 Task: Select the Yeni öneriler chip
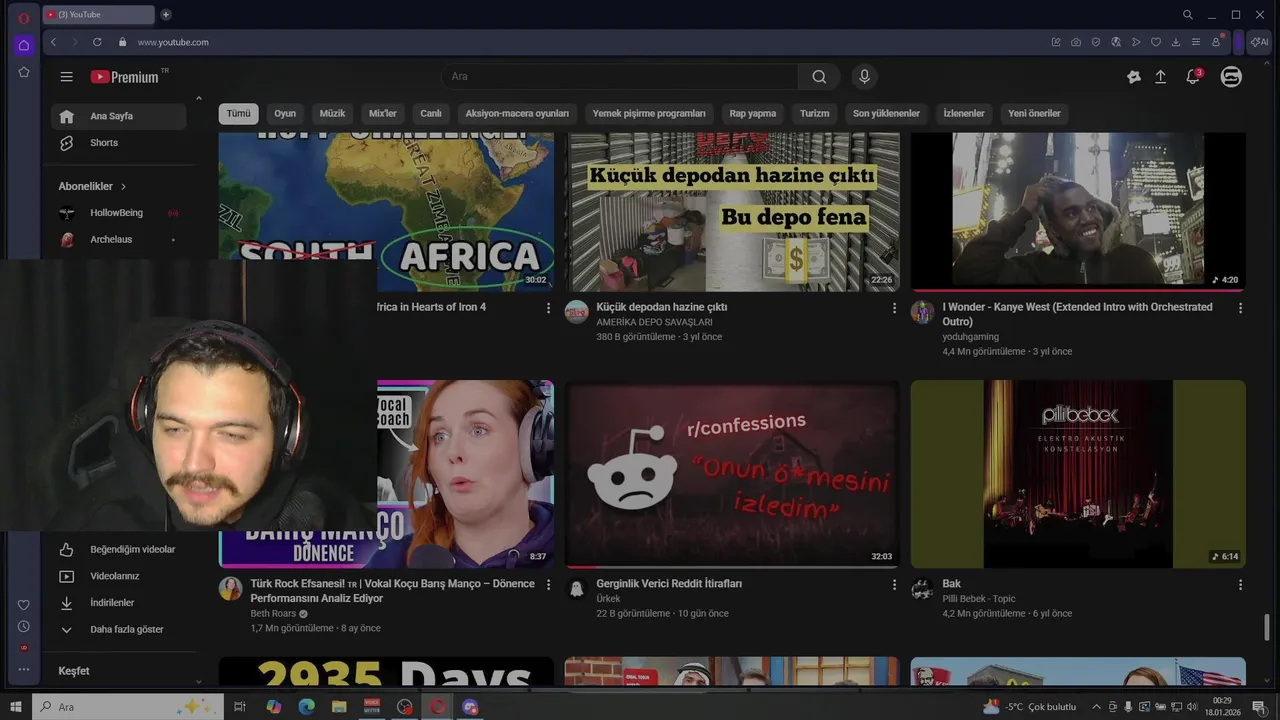[x=1034, y=114]
